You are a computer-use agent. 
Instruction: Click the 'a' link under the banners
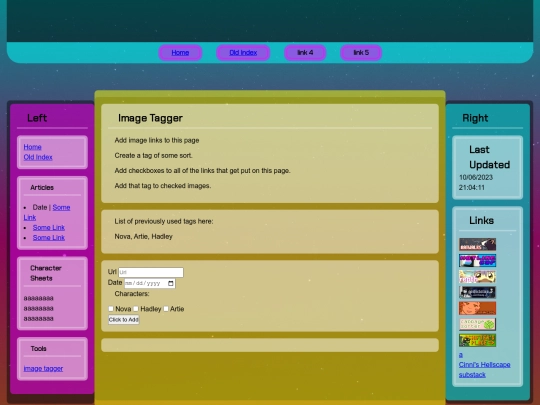coord(461,355)
